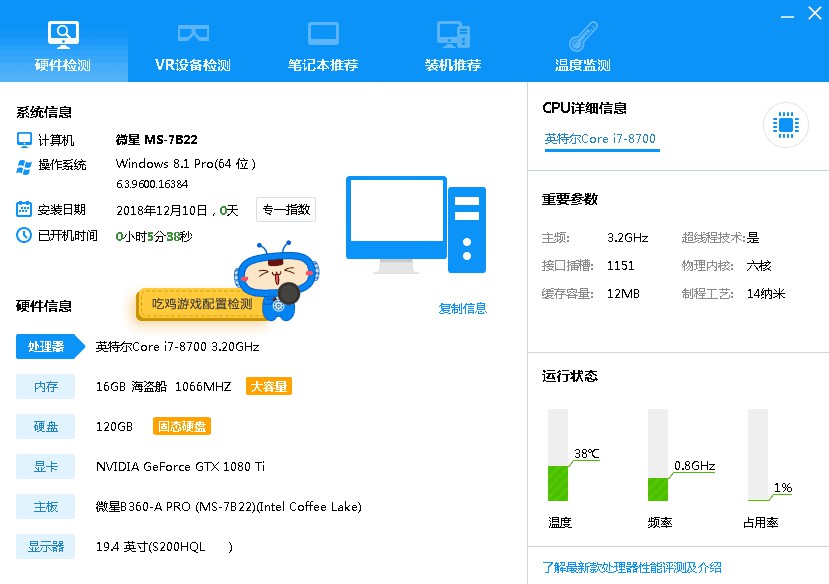829x584 pixels.
Task: Click the 1% usage reading
Action: click(x=783, y=487)
